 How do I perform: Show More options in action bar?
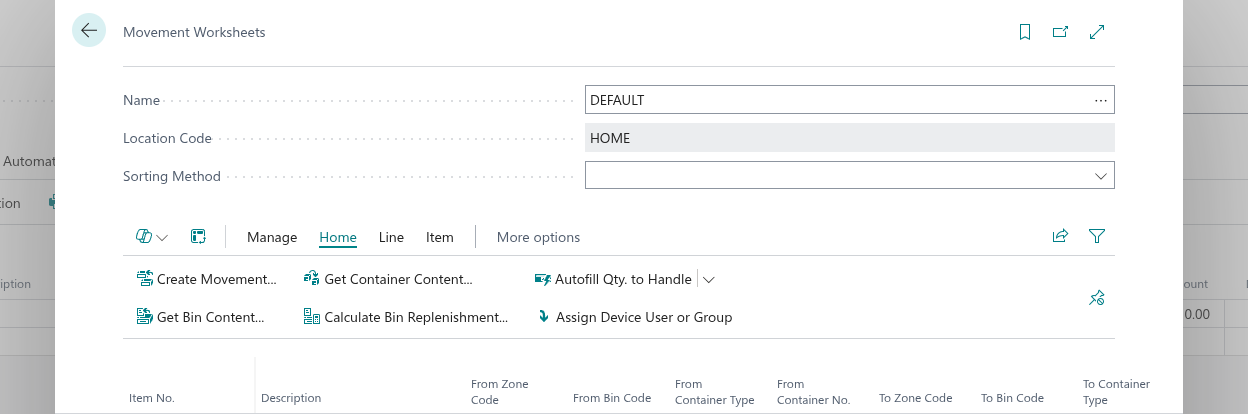538,237
